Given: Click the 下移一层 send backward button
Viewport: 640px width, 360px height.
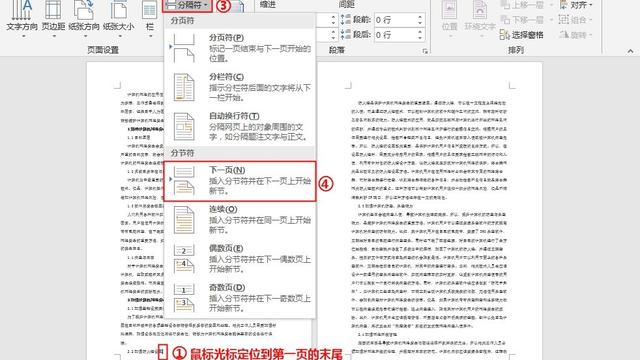Looking at the screenshot, I should point(526,20).
